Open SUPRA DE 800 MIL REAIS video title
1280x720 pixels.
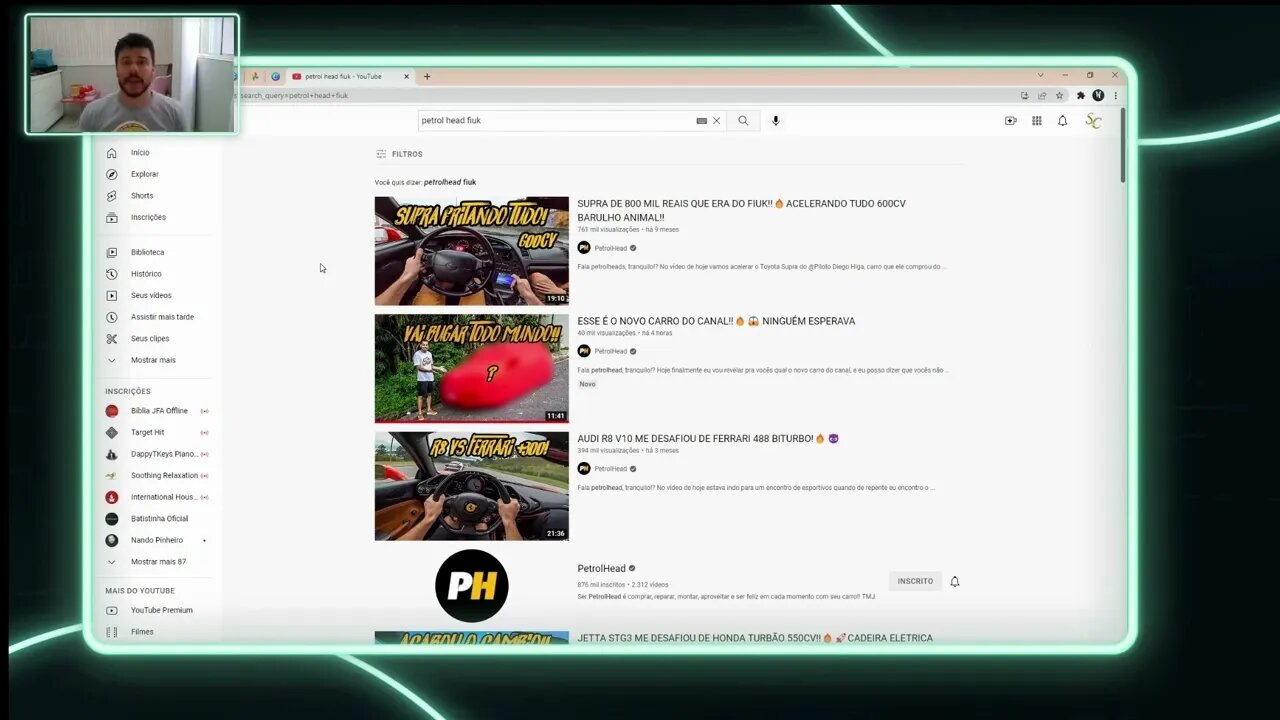[741, 210]
